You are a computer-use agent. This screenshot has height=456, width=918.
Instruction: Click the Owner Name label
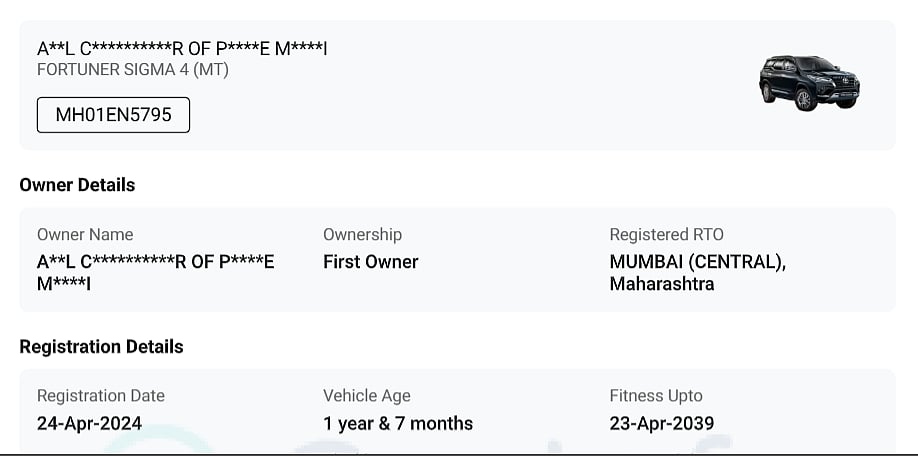[x=85, y=235]
